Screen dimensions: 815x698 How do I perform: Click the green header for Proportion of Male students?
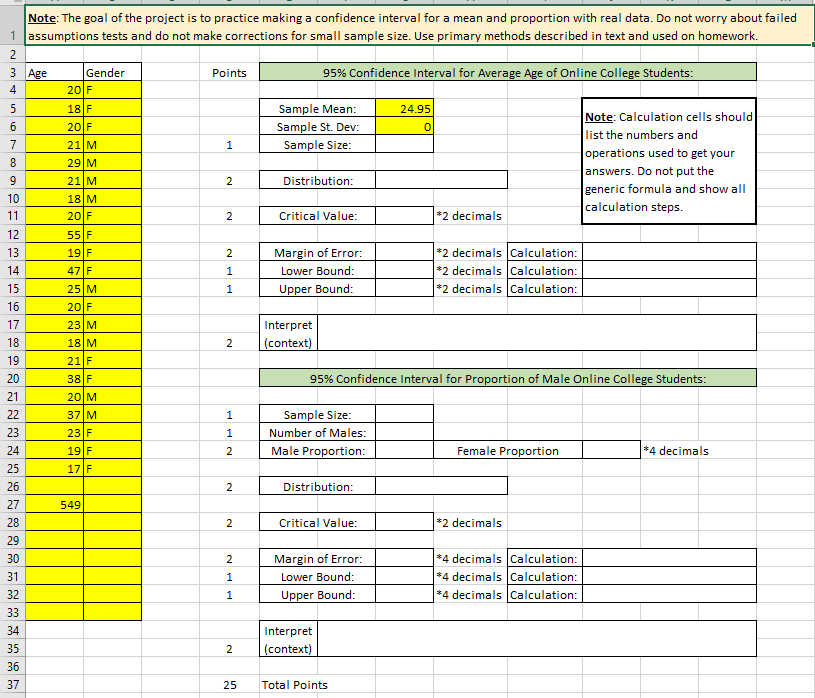tap(508, 378)
